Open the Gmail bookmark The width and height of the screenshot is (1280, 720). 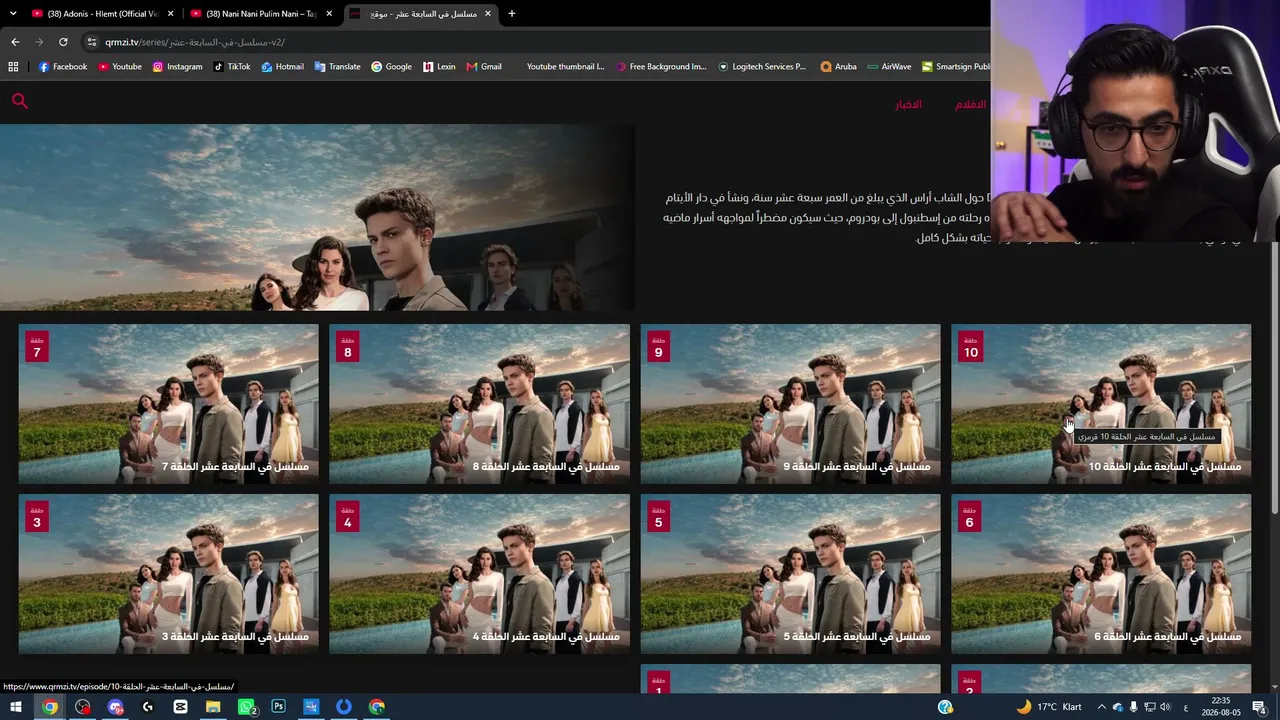coord(484,67)
